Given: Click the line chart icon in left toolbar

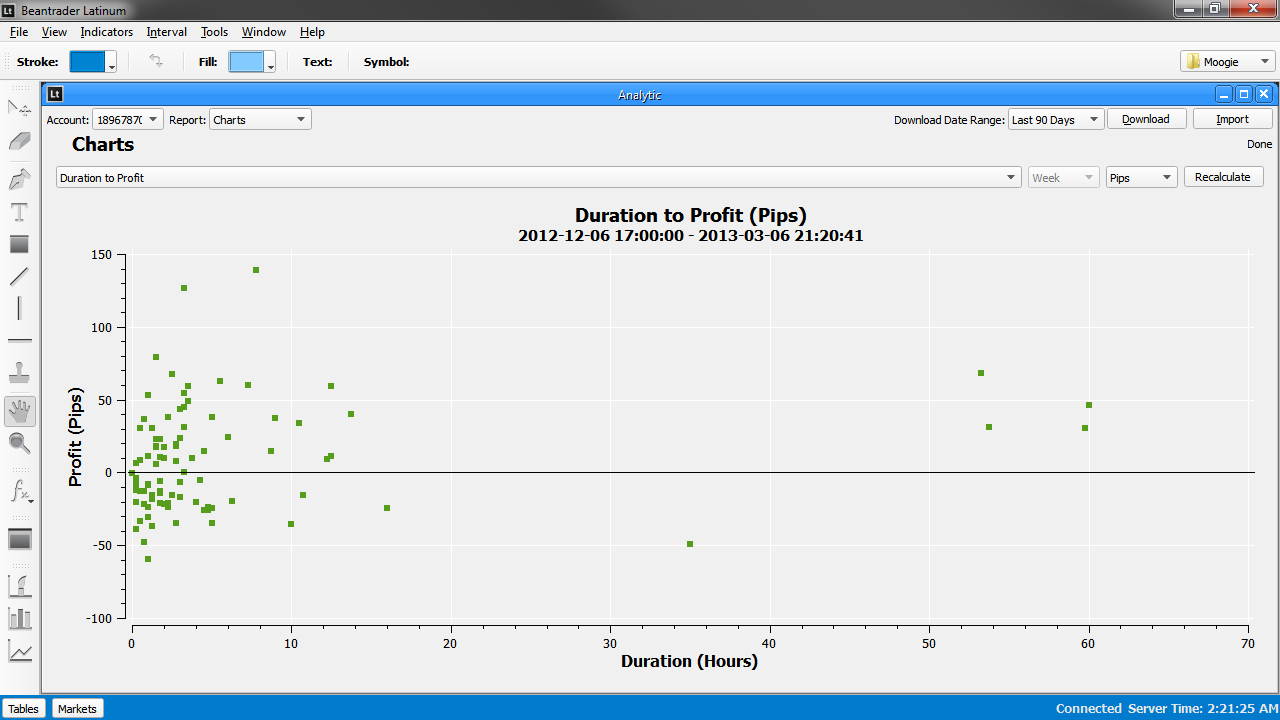Looking at the screenshot, I should coord(20,652).
